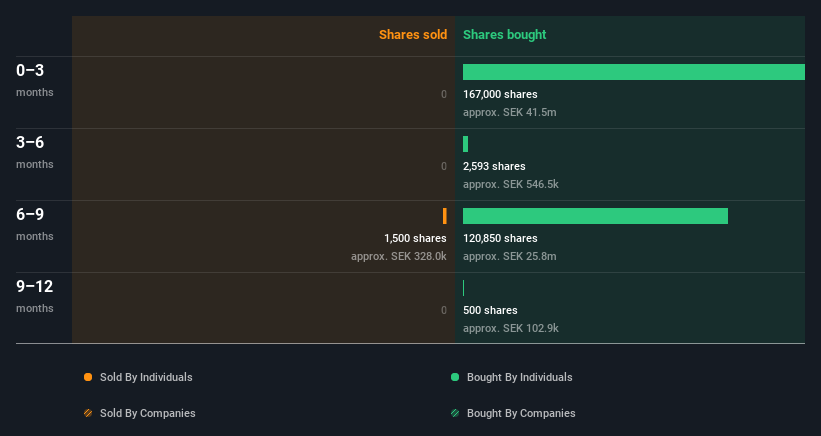Screen dimensions: 821x436
Task: Toggle the Sold By Individuals legend label
Action: pos(146,377)
